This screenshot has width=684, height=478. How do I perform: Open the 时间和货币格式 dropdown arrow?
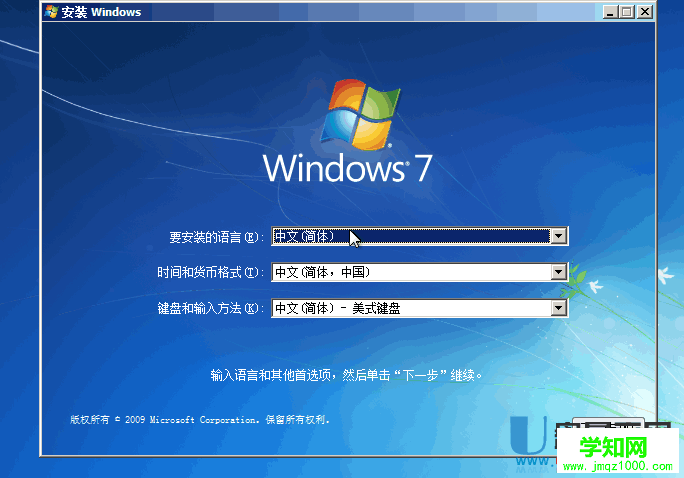[x=558, y=272]
